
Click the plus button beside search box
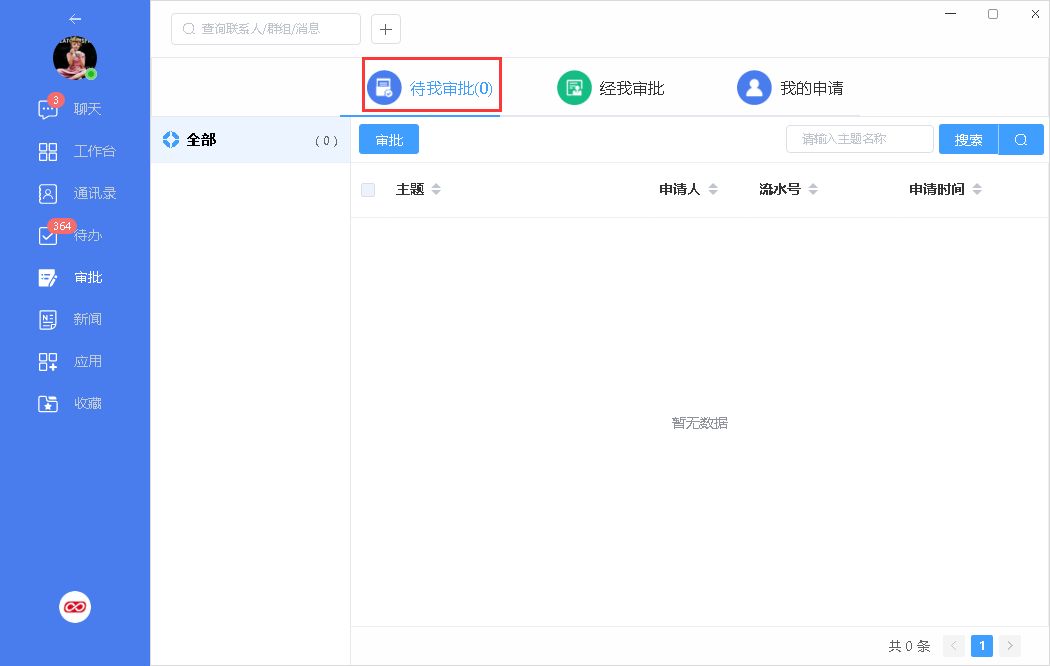click(386, 29)
